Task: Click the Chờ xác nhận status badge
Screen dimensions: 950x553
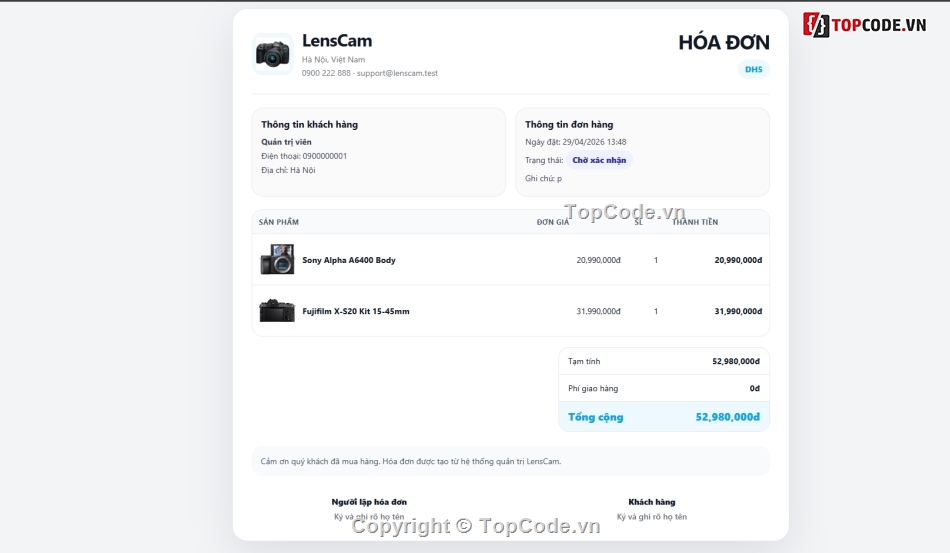Action: click(599, 160)
